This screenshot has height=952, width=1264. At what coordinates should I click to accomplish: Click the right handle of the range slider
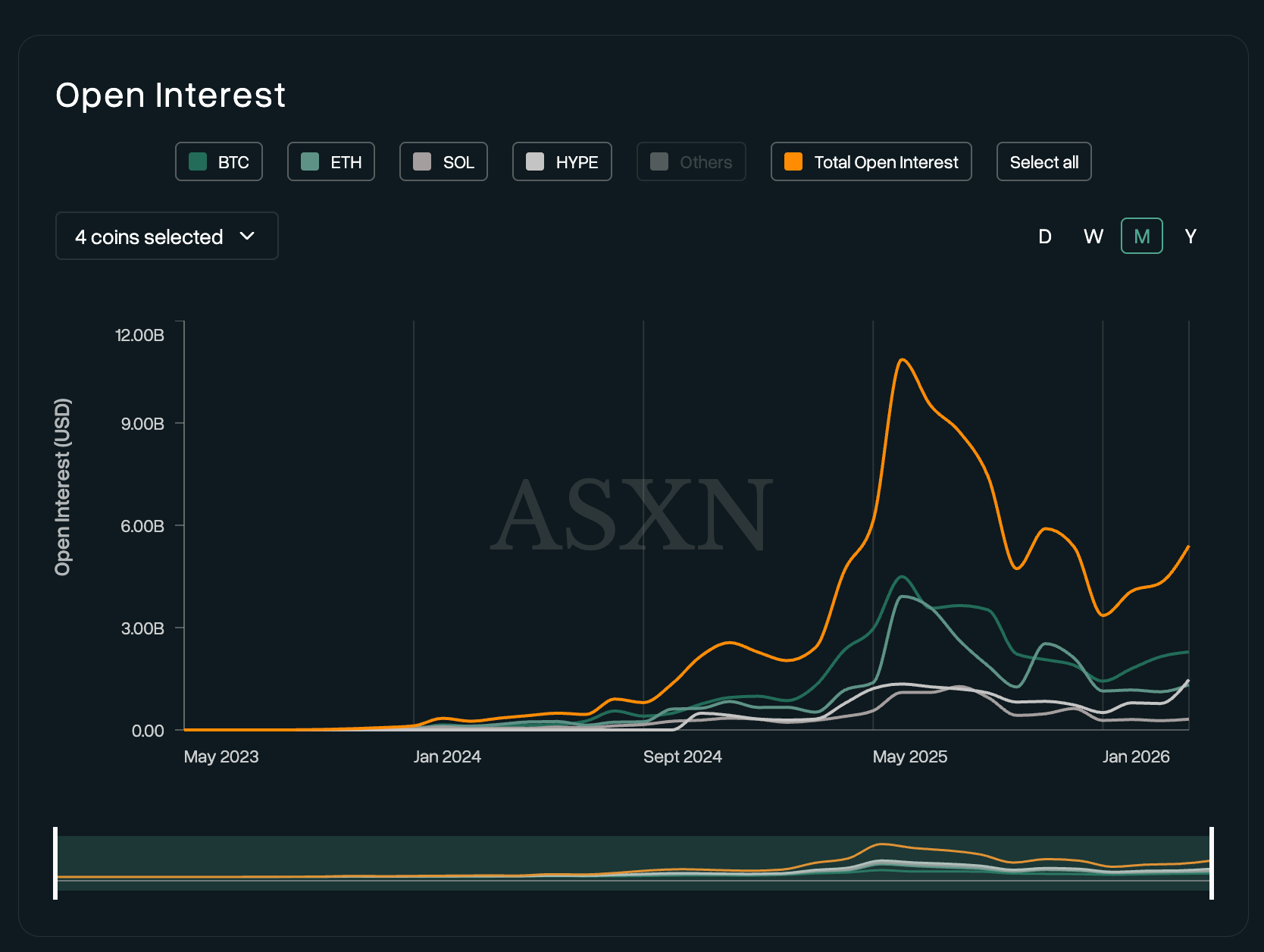pos(1212,863)
